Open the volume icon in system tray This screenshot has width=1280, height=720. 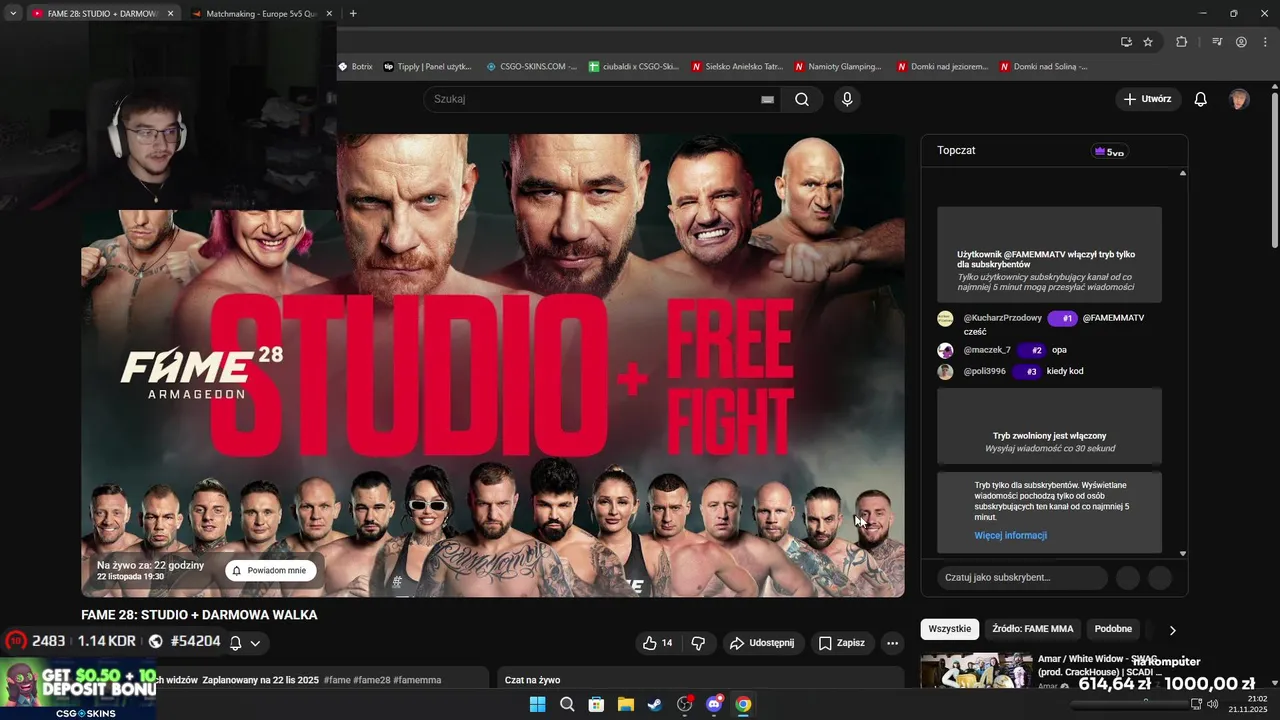pos(1212,704)
